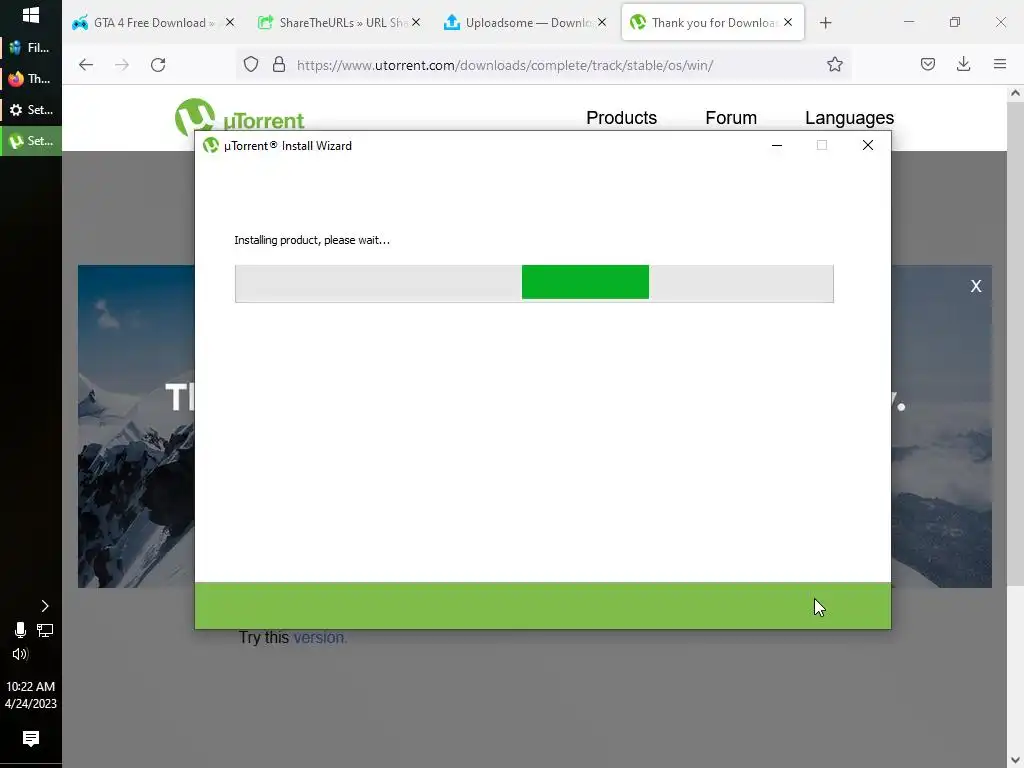This screenshot has width=1024, height=768.
Task: Click the microphone tray icon
Action: [x=20, y=630]
